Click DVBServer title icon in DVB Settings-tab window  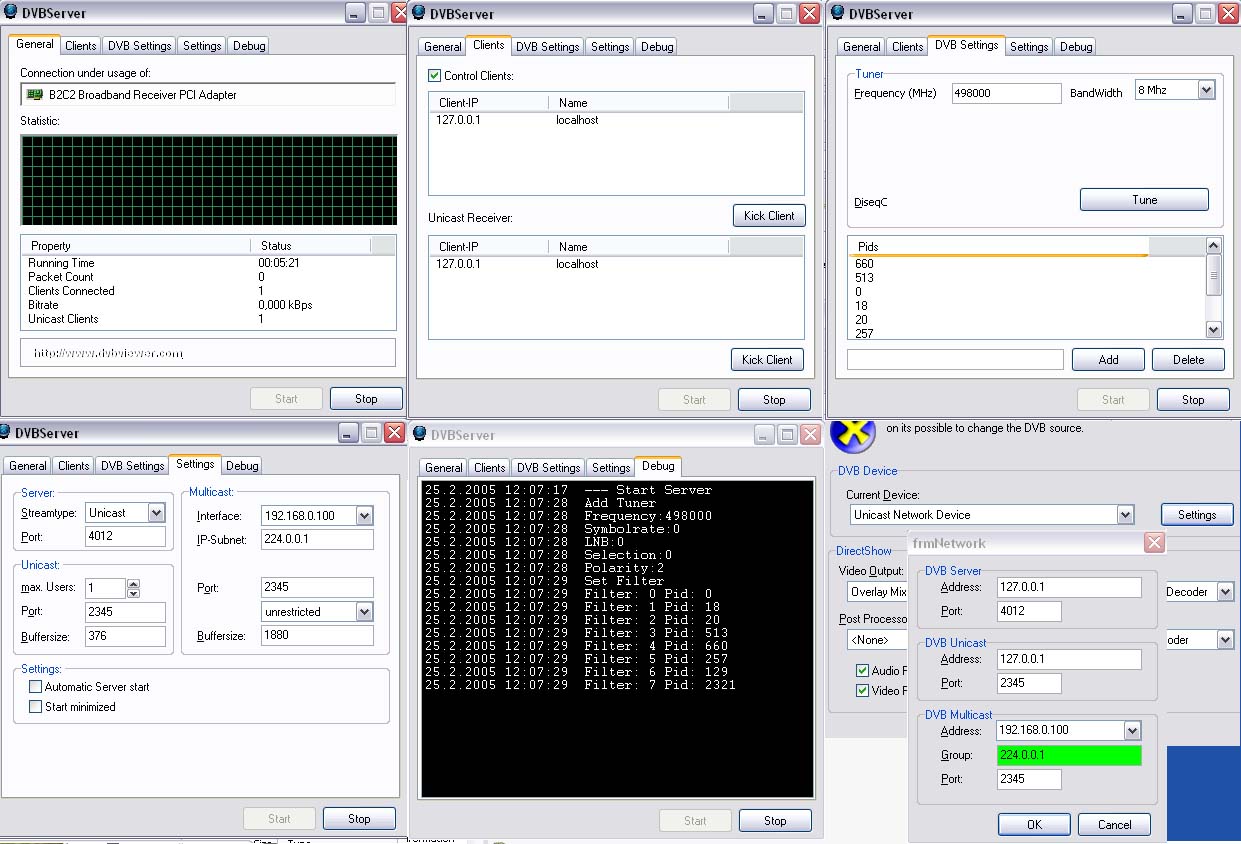point(838,13)
